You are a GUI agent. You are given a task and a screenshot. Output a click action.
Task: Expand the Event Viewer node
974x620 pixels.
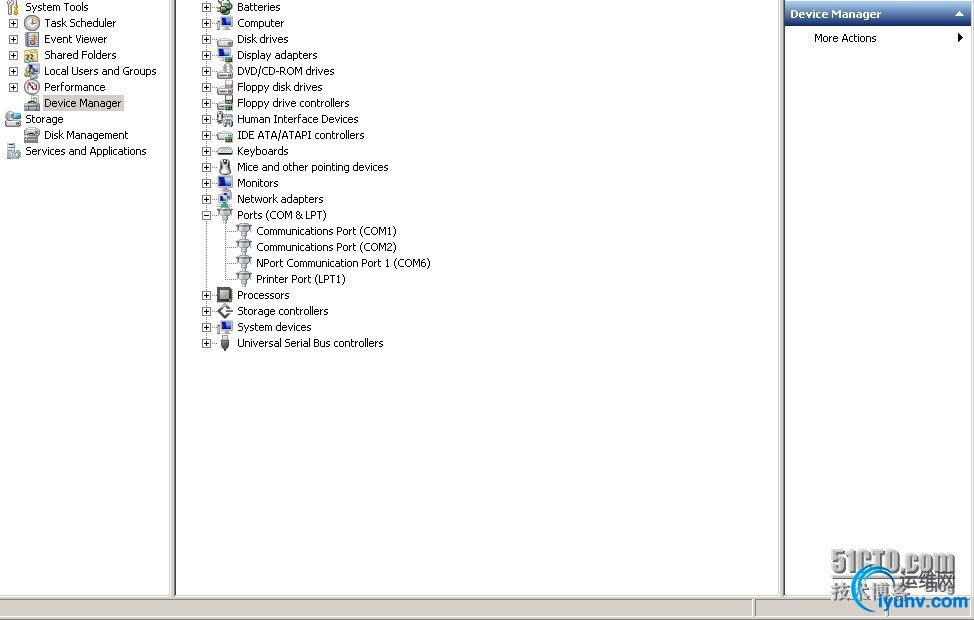[13, 40]
